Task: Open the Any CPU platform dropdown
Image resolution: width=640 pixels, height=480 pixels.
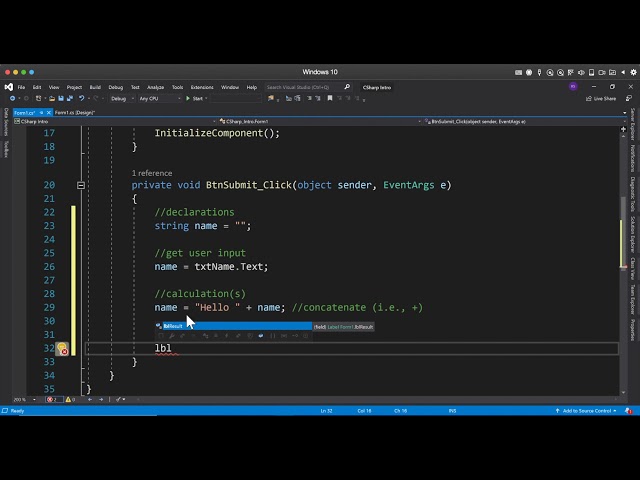Action: [x=159, y=98]
